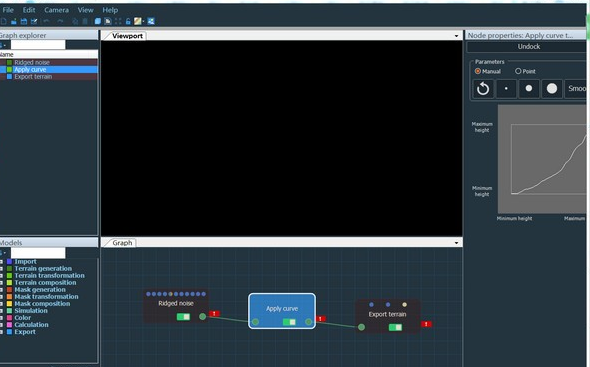
Task: Open the Camera menu
Action: (56, 10)
